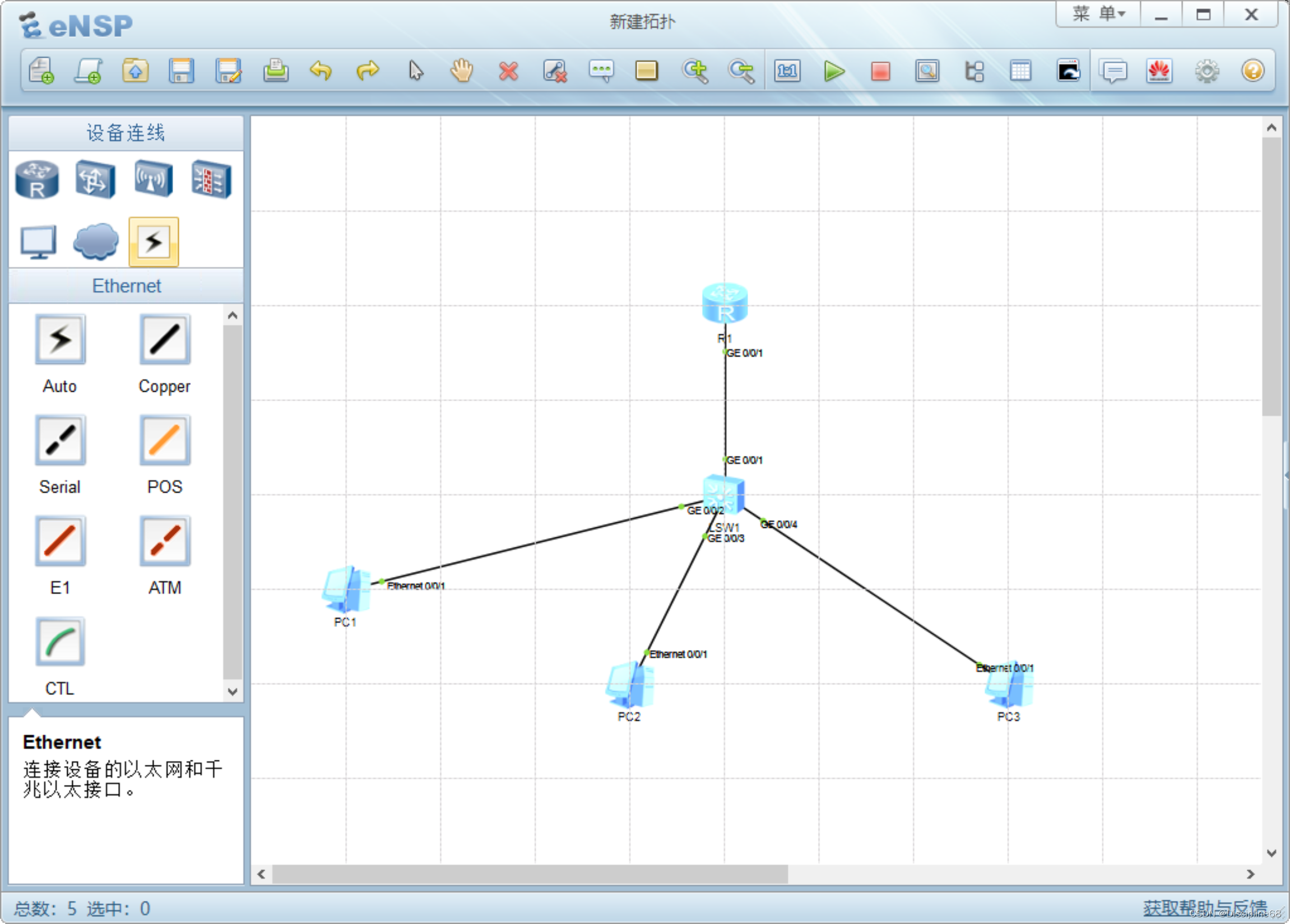Pick the Auto connection cable
The image size is (1290, 924).
pos(60,340)
